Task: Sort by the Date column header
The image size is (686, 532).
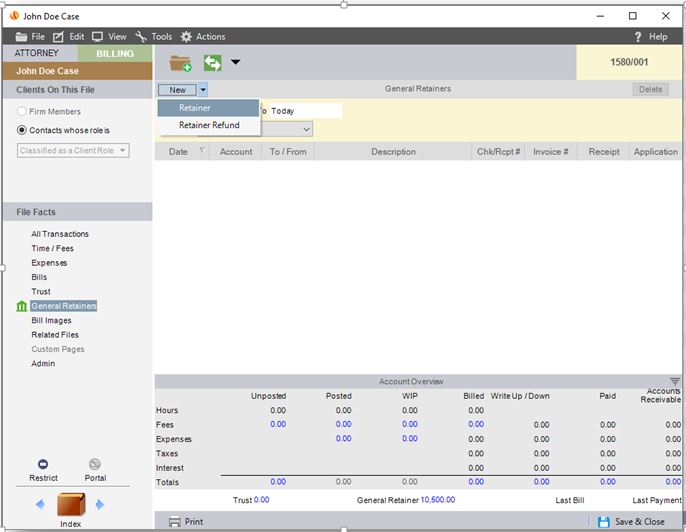Action: 182,151
